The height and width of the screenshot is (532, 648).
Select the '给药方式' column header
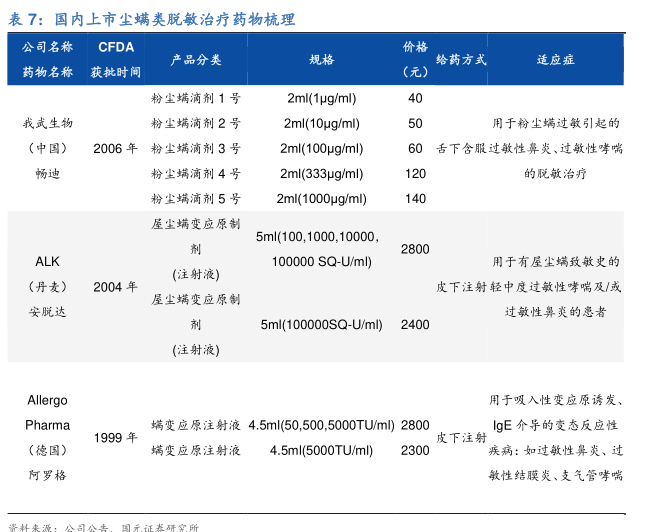460,59
